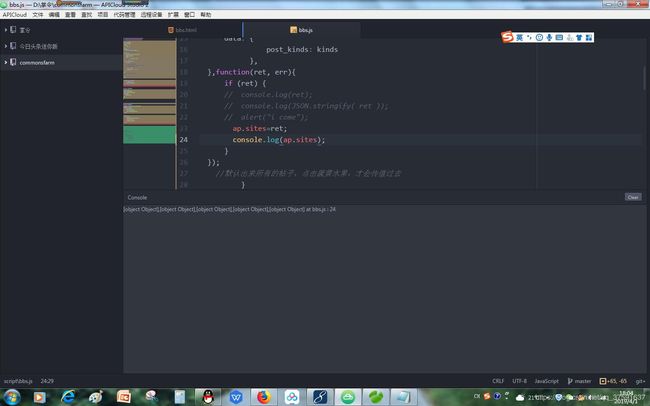Open the 帮助 (Help) menu
The height and width of the screenshot is (406, 650).
tap(206, 15)
